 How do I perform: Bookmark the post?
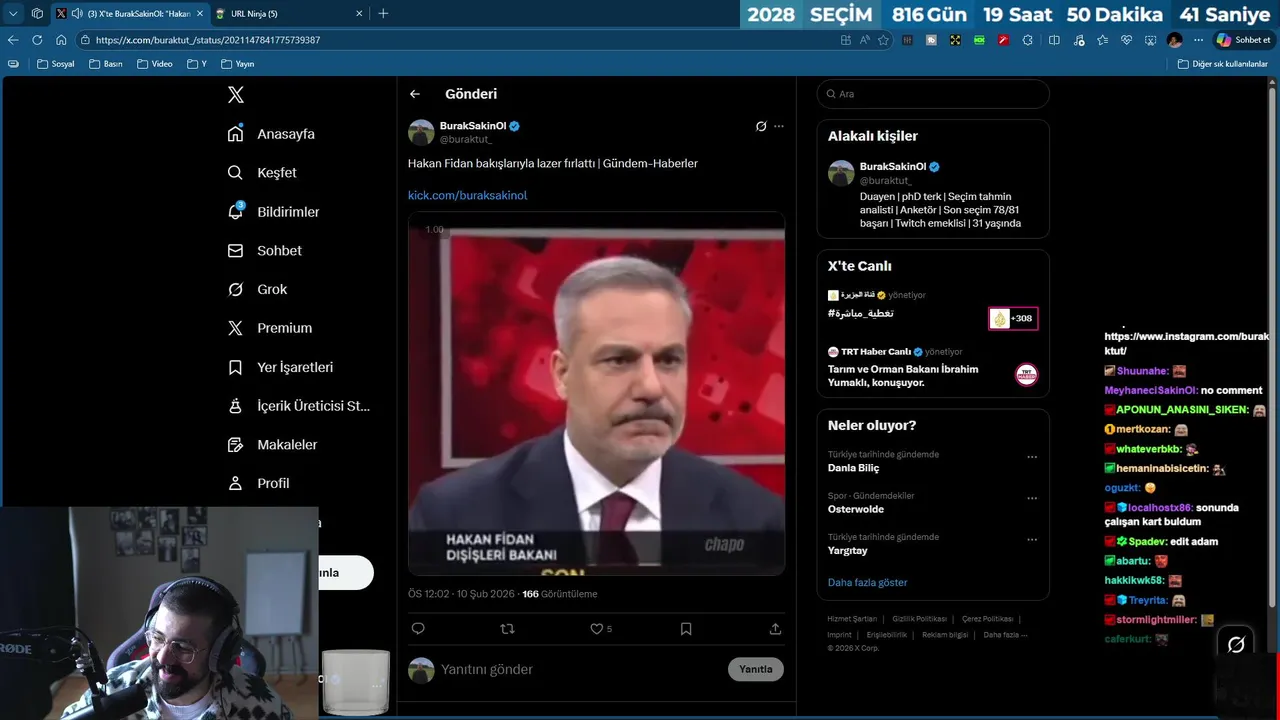coord(686,629)
